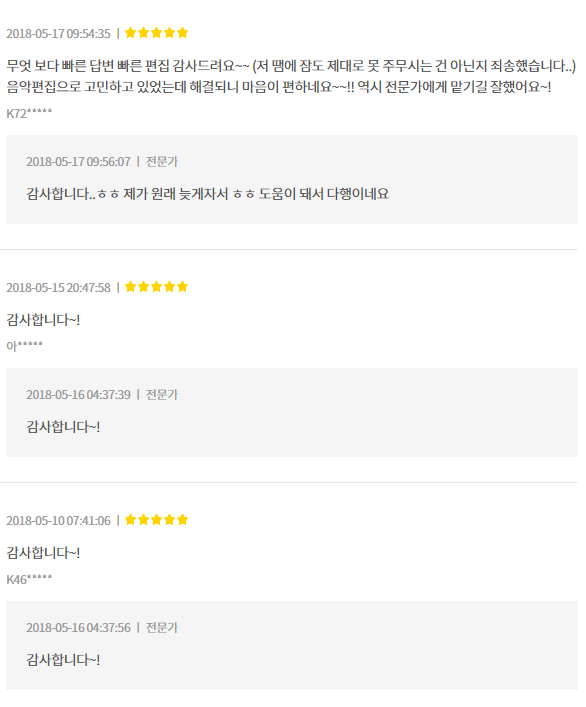
Task: Click 전문가 label in 04:37:56 reply
Action: (x=162, y=628)
